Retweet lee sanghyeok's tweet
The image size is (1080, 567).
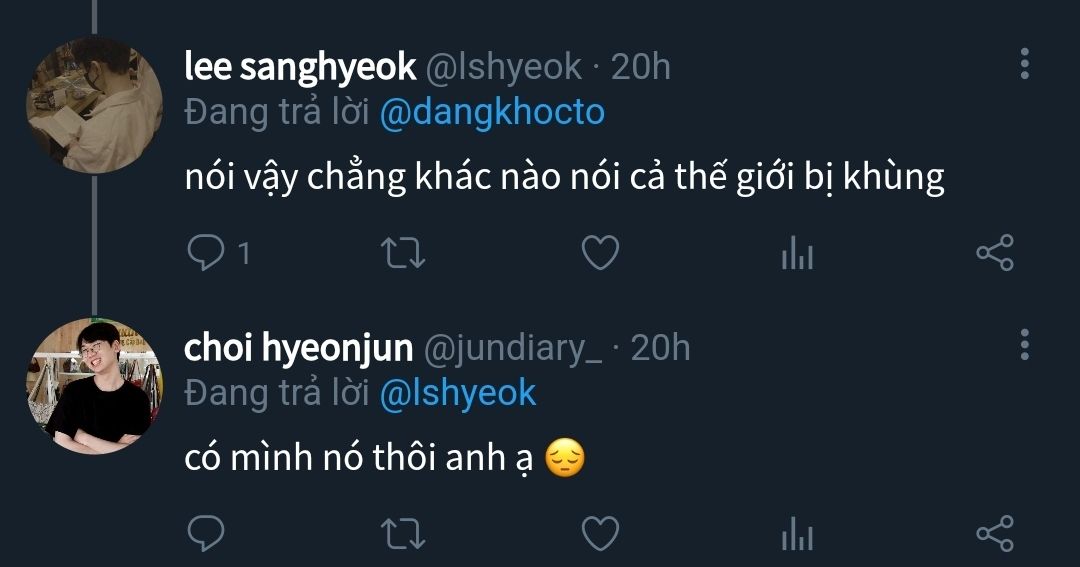coord(405,253)
